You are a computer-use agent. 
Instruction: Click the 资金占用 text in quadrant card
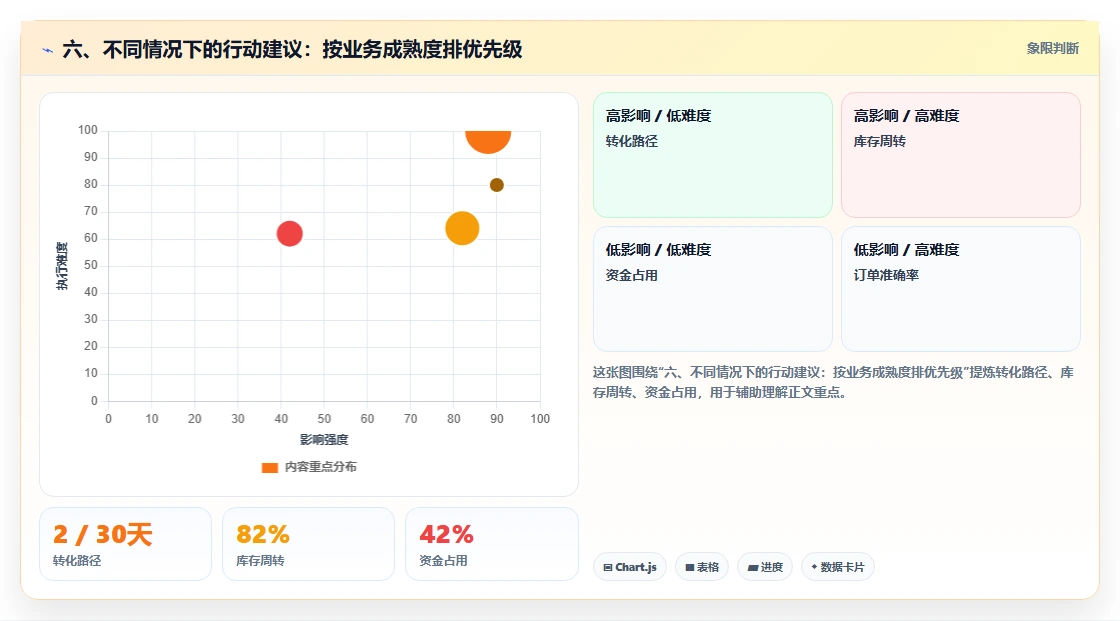pyautogui.click(x=631, y=275)
